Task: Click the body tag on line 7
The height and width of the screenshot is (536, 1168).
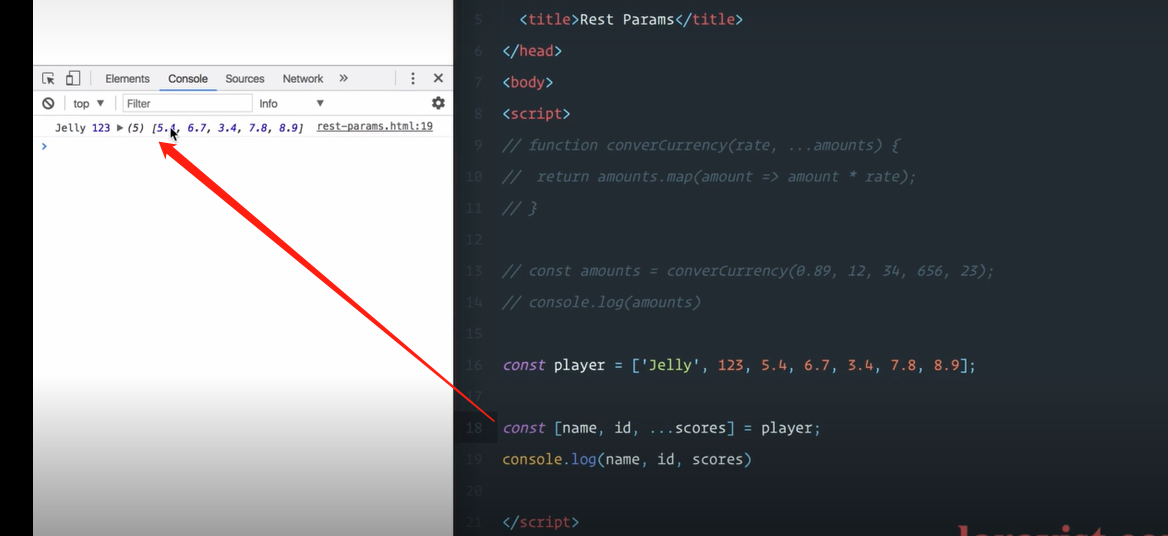Action: click(528, 82)
